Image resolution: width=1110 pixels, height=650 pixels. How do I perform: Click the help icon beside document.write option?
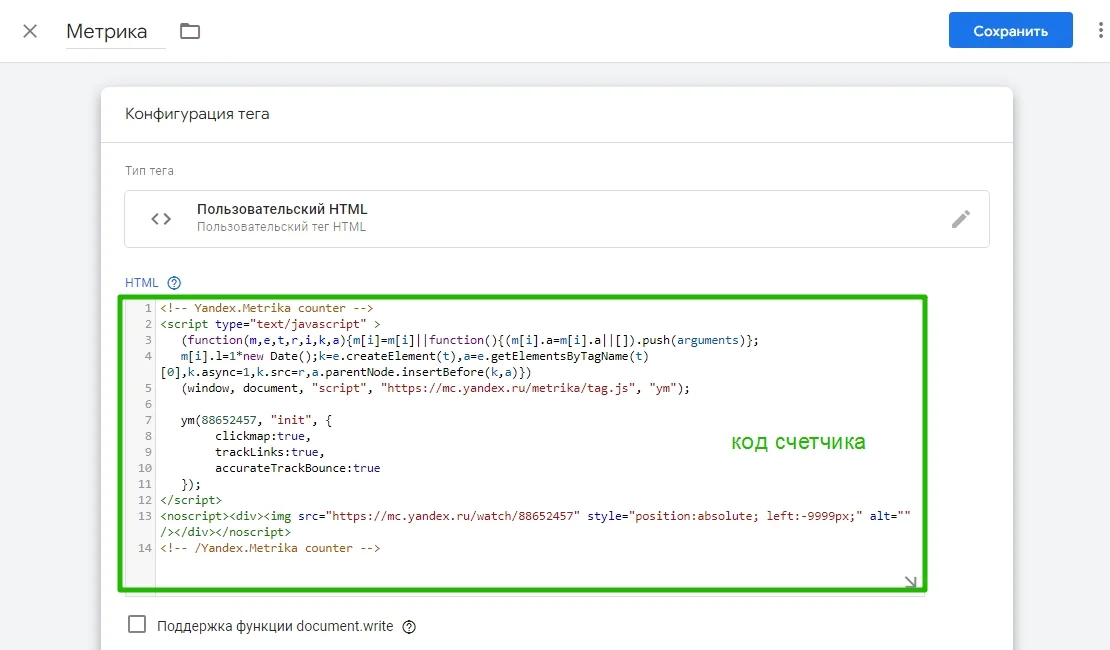tap(408, 627)
